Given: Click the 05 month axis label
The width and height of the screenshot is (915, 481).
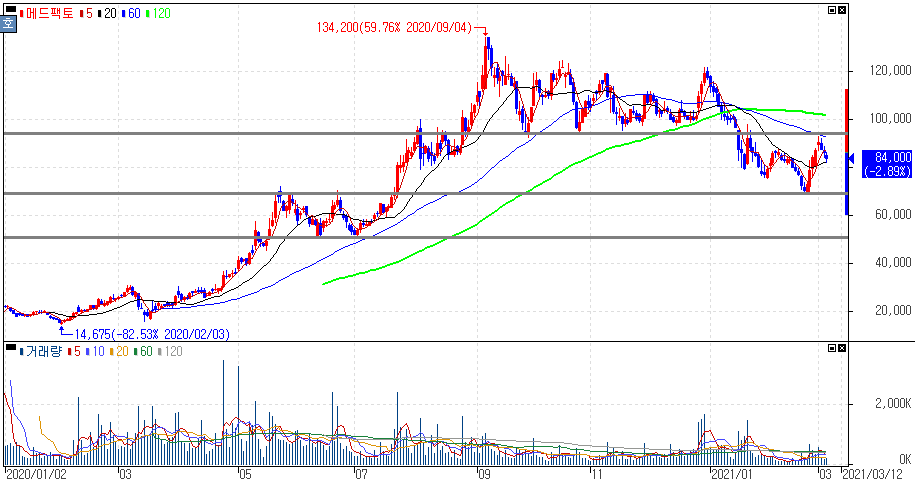Looking at the screenshot, I should (x=245, y=473).
